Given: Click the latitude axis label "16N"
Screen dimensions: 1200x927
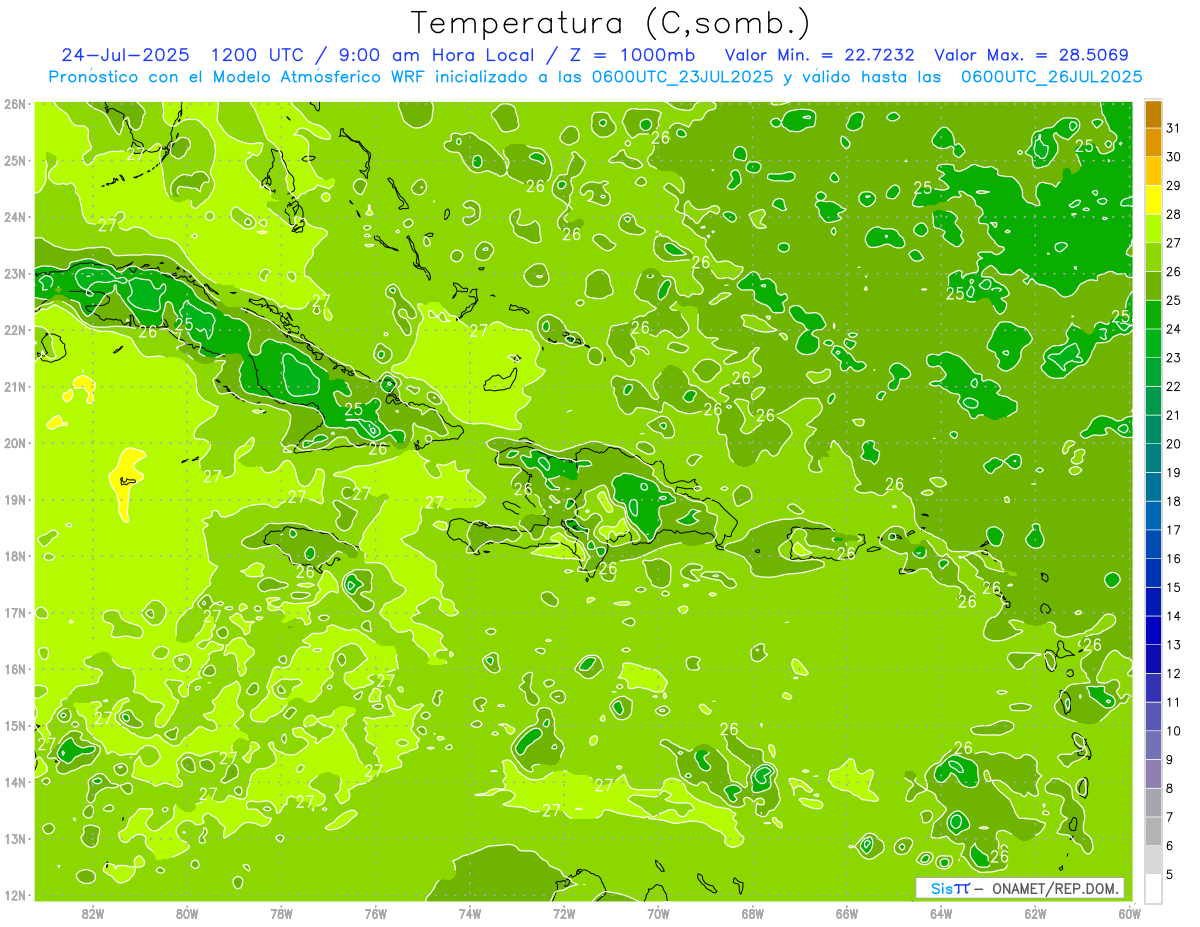Looking at the screenshot, I should [x=14, y=669].
